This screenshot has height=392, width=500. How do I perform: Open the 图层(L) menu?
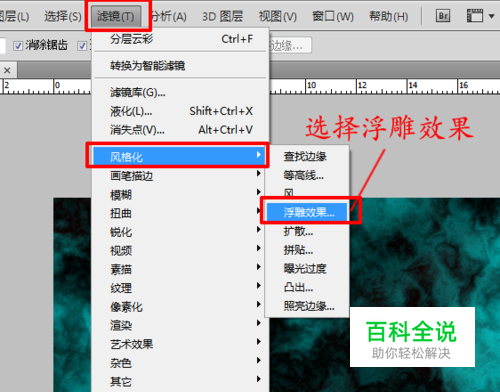click(14, 16)
